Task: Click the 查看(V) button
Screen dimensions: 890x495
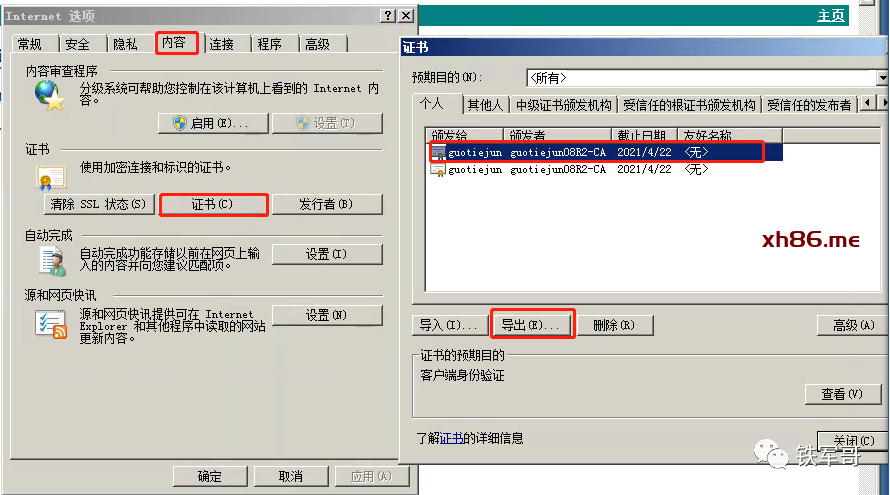Action: pyautogui.click(x=842, y=394)
